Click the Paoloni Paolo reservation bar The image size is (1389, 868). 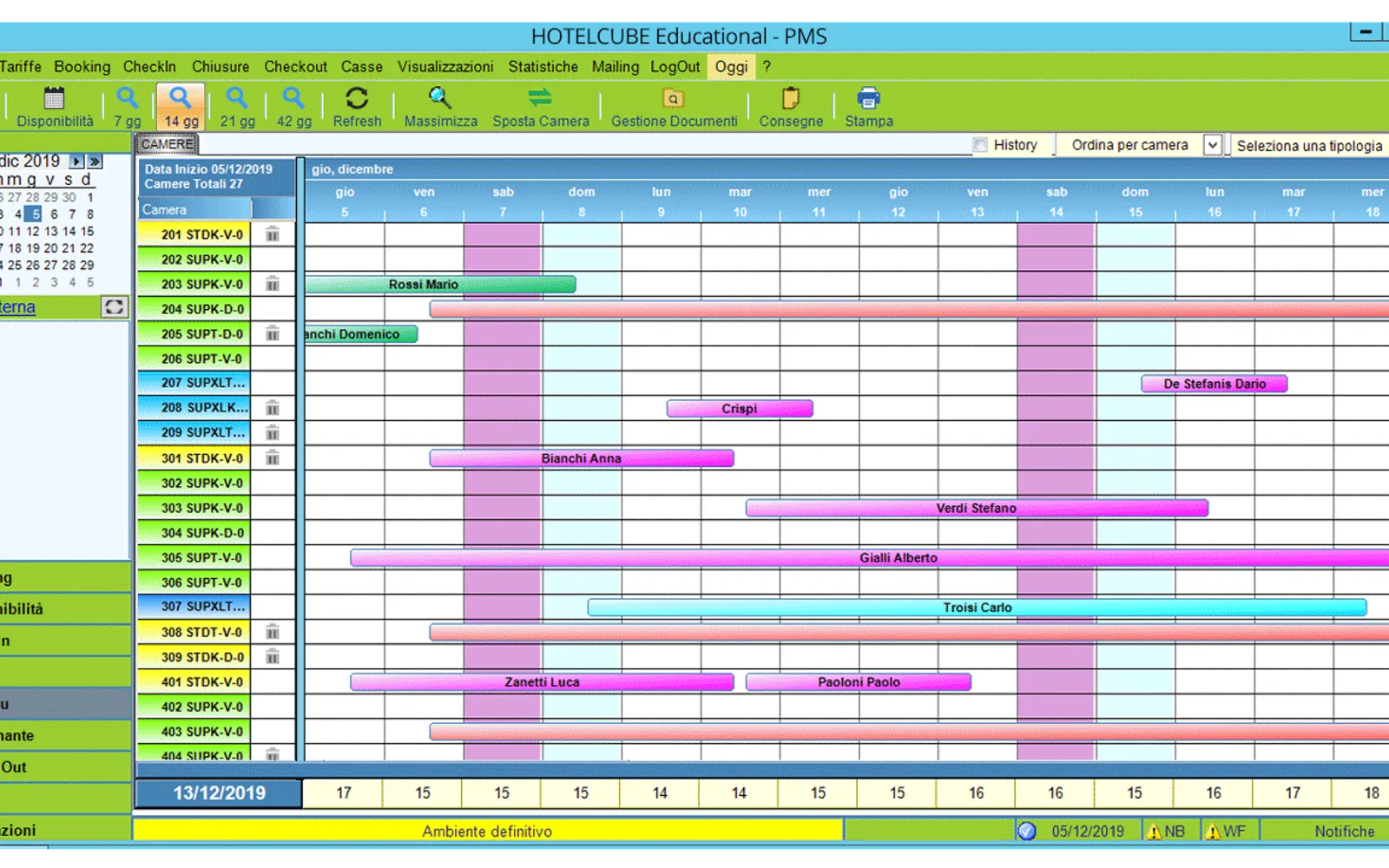coord(859,682)
